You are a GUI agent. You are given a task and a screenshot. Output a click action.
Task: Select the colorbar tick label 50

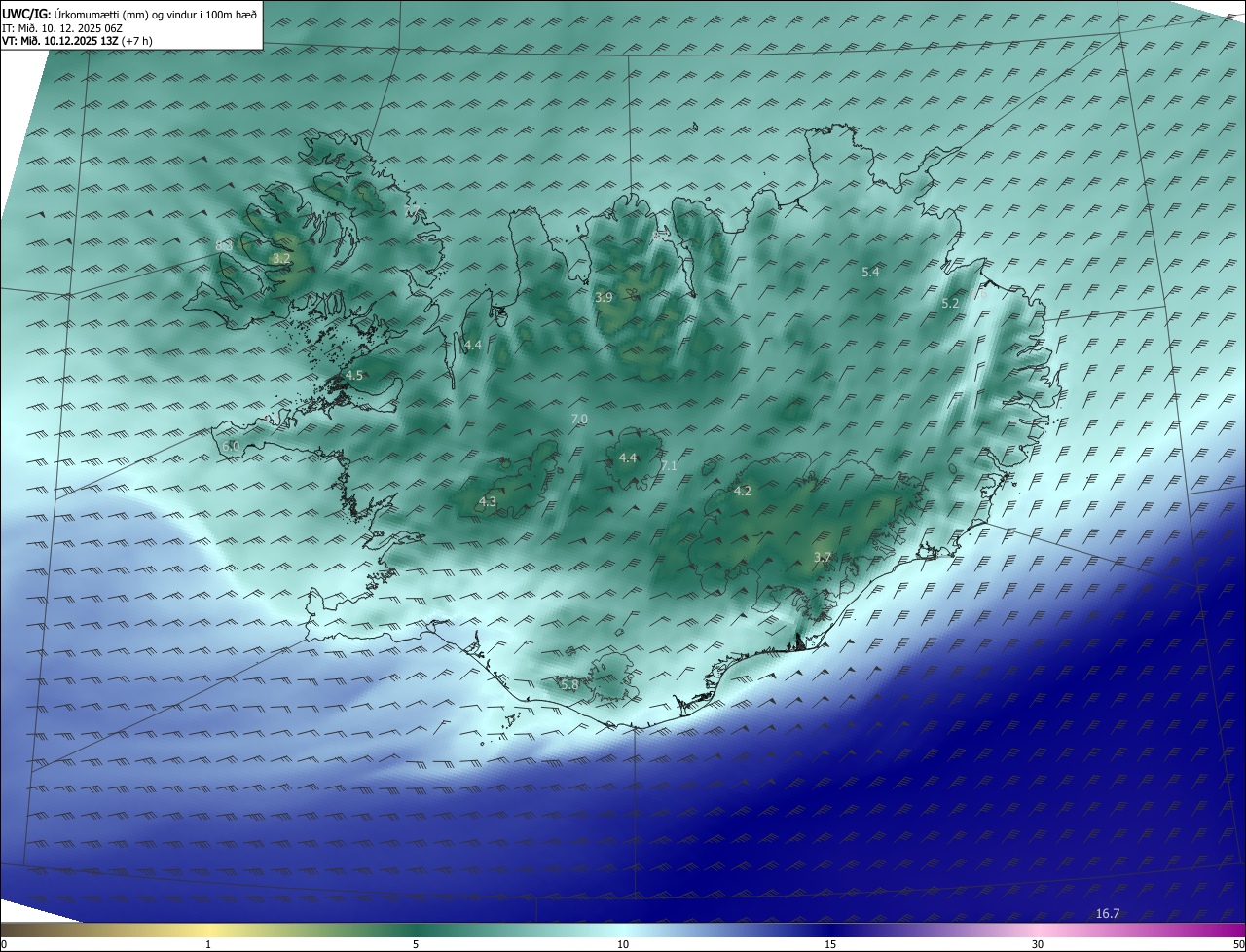click(1238, 944)
